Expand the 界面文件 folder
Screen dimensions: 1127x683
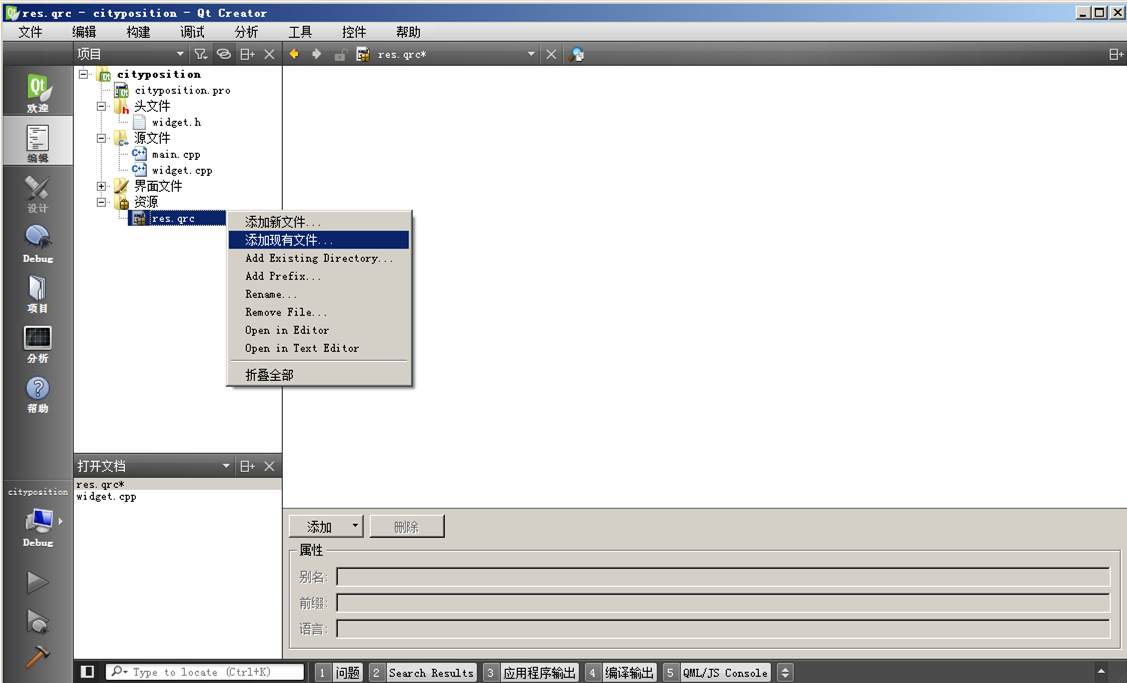tap(101, 186)
